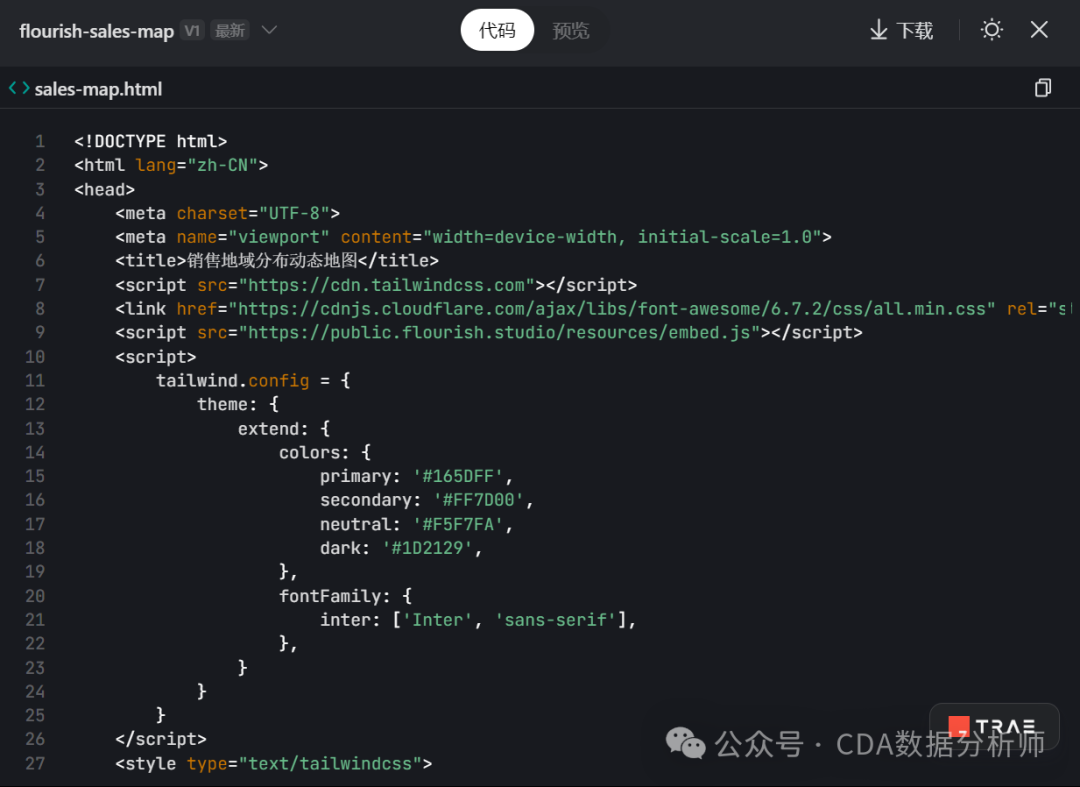Screen dimensions: 1080x787
Task: Click the flourish-sales-map project title
Action: click(96, 31)
